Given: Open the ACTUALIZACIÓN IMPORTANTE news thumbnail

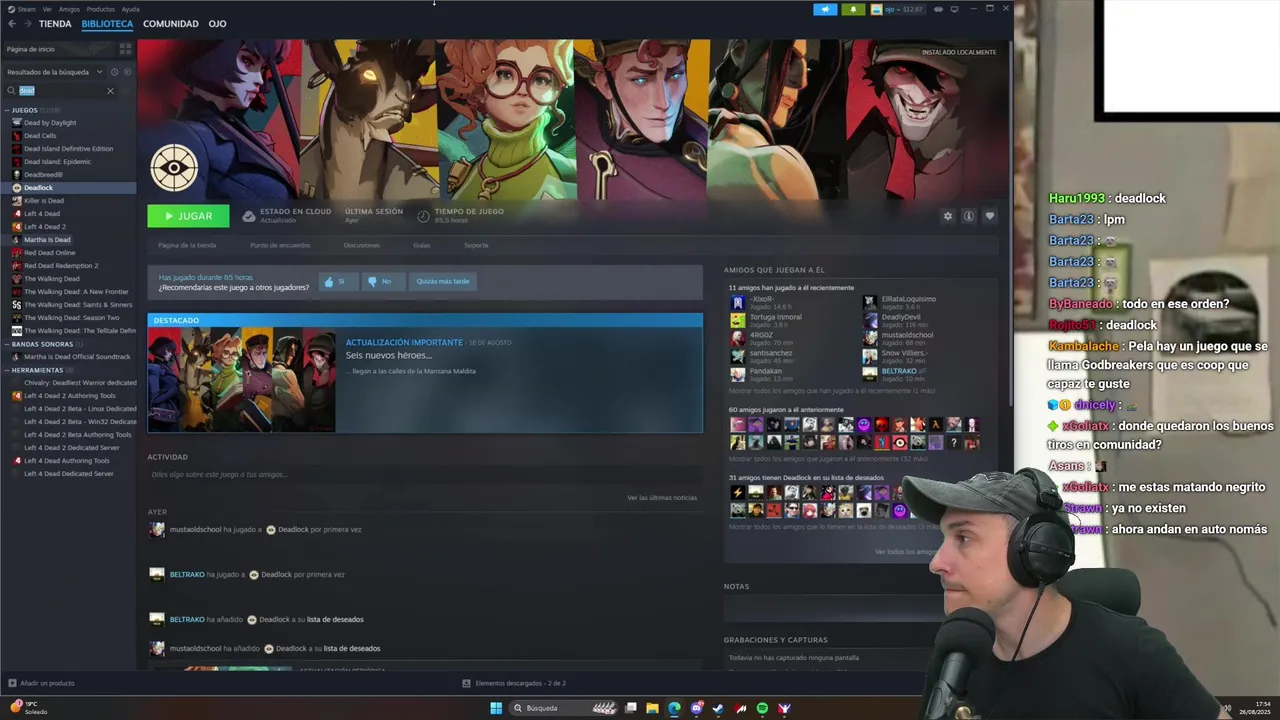Looking at the screenshot, I should tap(241, 379).
